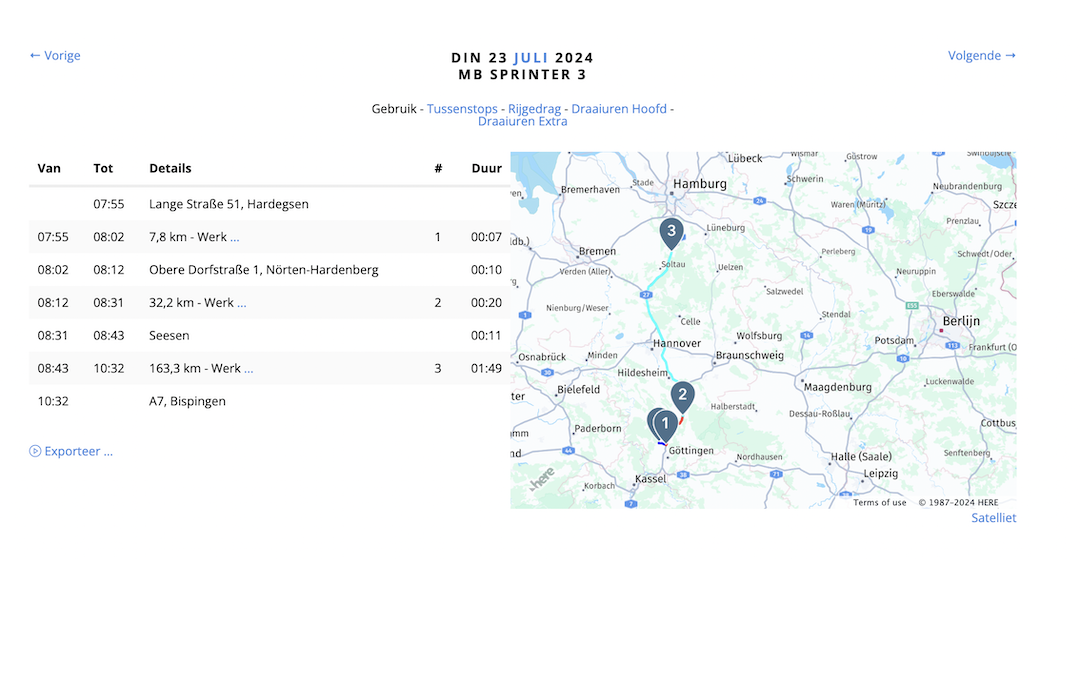The width and height of the screenshot is (1080, 680).
Task: Click the 01:49 duration cell
Action: pyautogui.click(x=486, y=369)
